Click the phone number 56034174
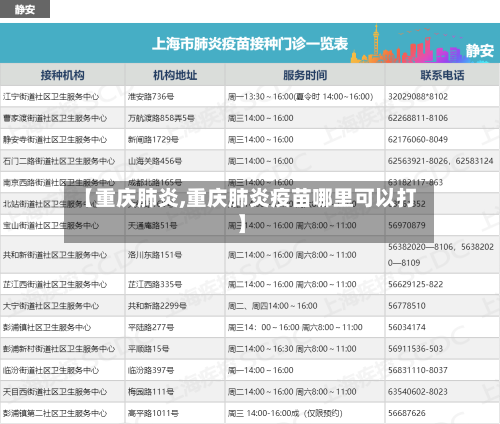The image size is (500, 424). pyautogui.click(x=407, y=327)
